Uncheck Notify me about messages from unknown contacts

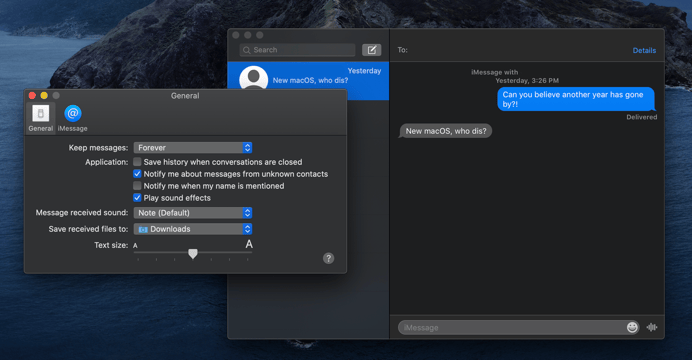137,174
